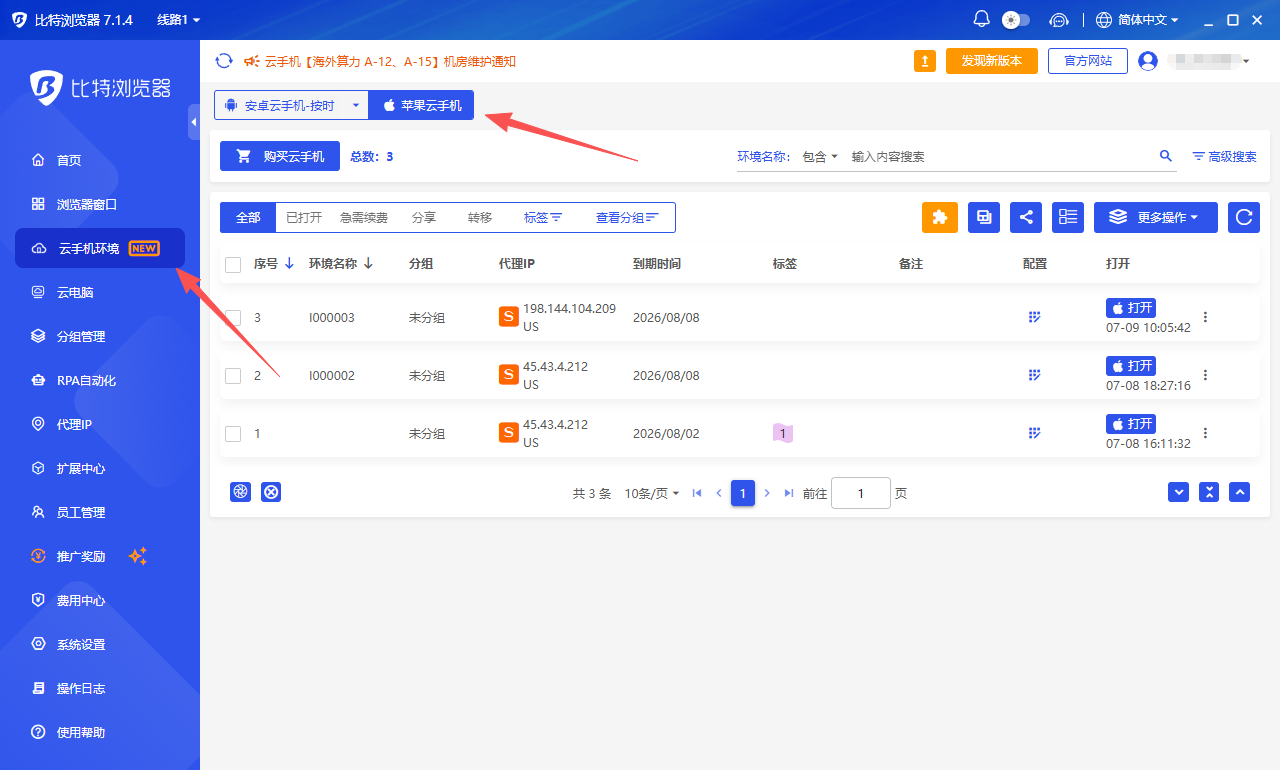Click the 配置 icon for I000003
Screen dimensions: 1280x770
1035,317
